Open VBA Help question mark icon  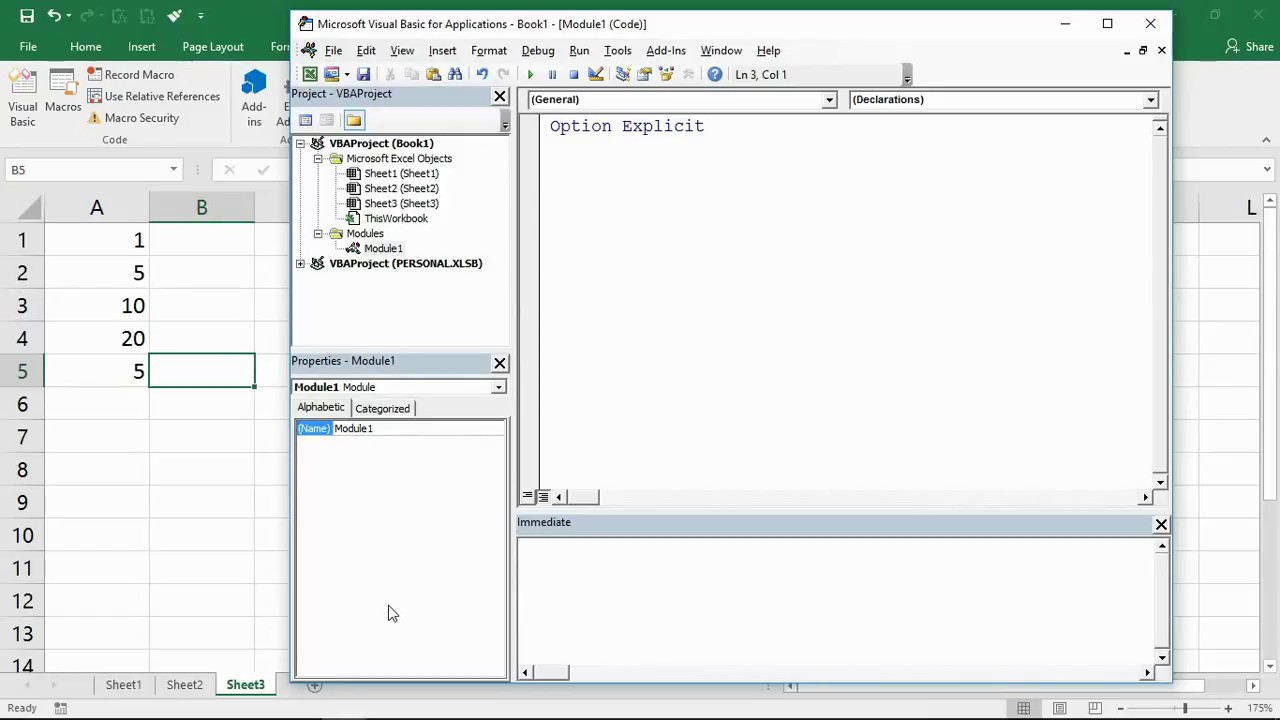coord(715,74)
